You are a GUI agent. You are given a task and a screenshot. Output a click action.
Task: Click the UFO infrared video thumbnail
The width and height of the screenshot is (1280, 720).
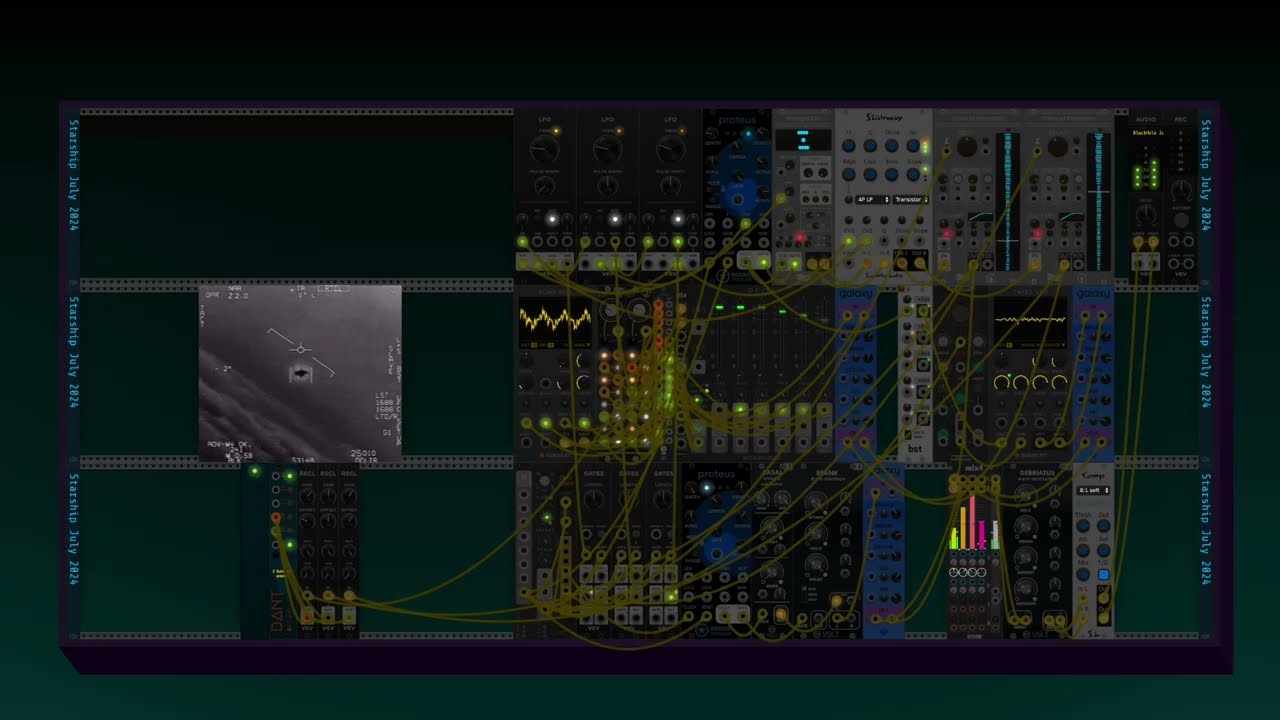point(300,373)
